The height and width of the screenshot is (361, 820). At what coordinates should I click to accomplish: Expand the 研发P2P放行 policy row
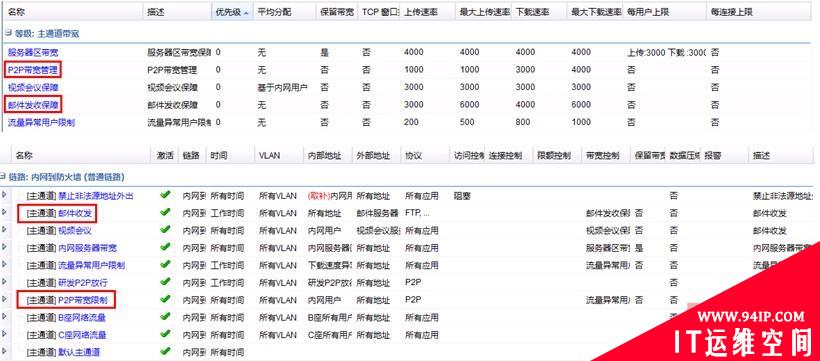click(5, 282)
